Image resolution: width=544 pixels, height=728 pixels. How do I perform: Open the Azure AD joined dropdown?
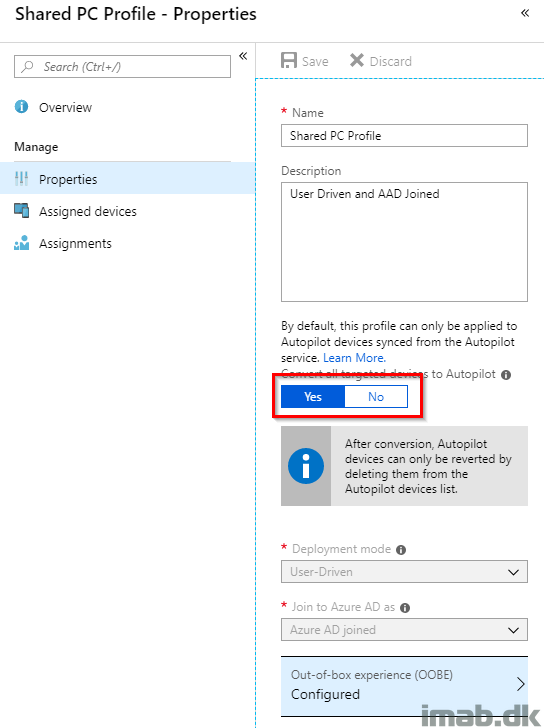(404, 630)
